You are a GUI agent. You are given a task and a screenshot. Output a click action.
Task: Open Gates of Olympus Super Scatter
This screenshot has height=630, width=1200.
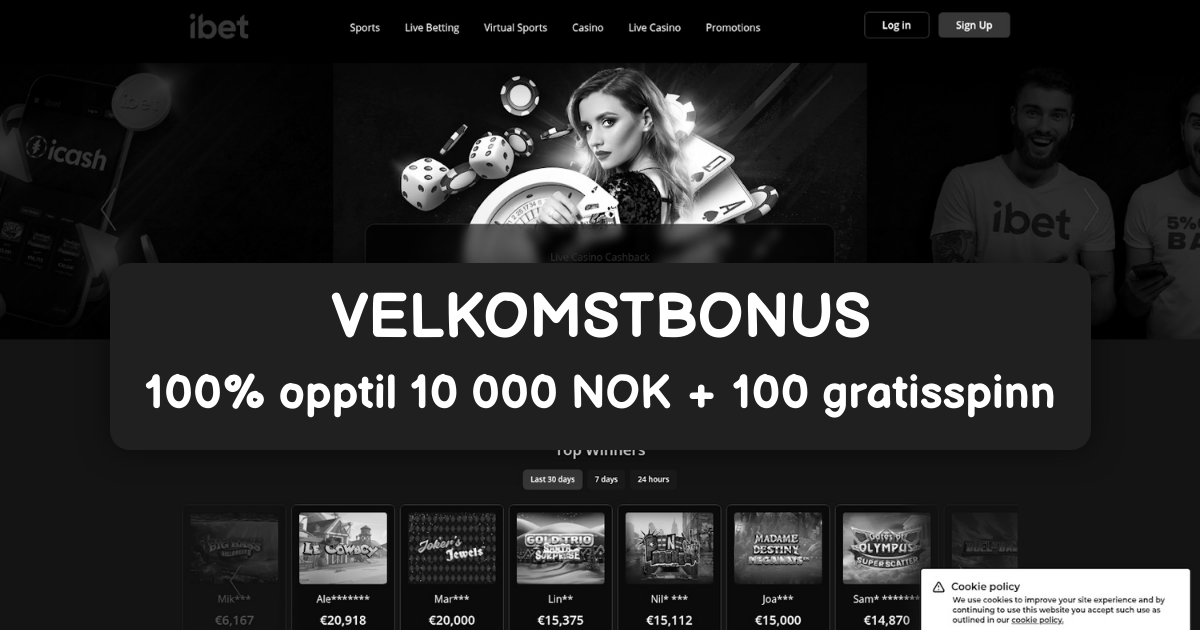(x=887, y=548)
